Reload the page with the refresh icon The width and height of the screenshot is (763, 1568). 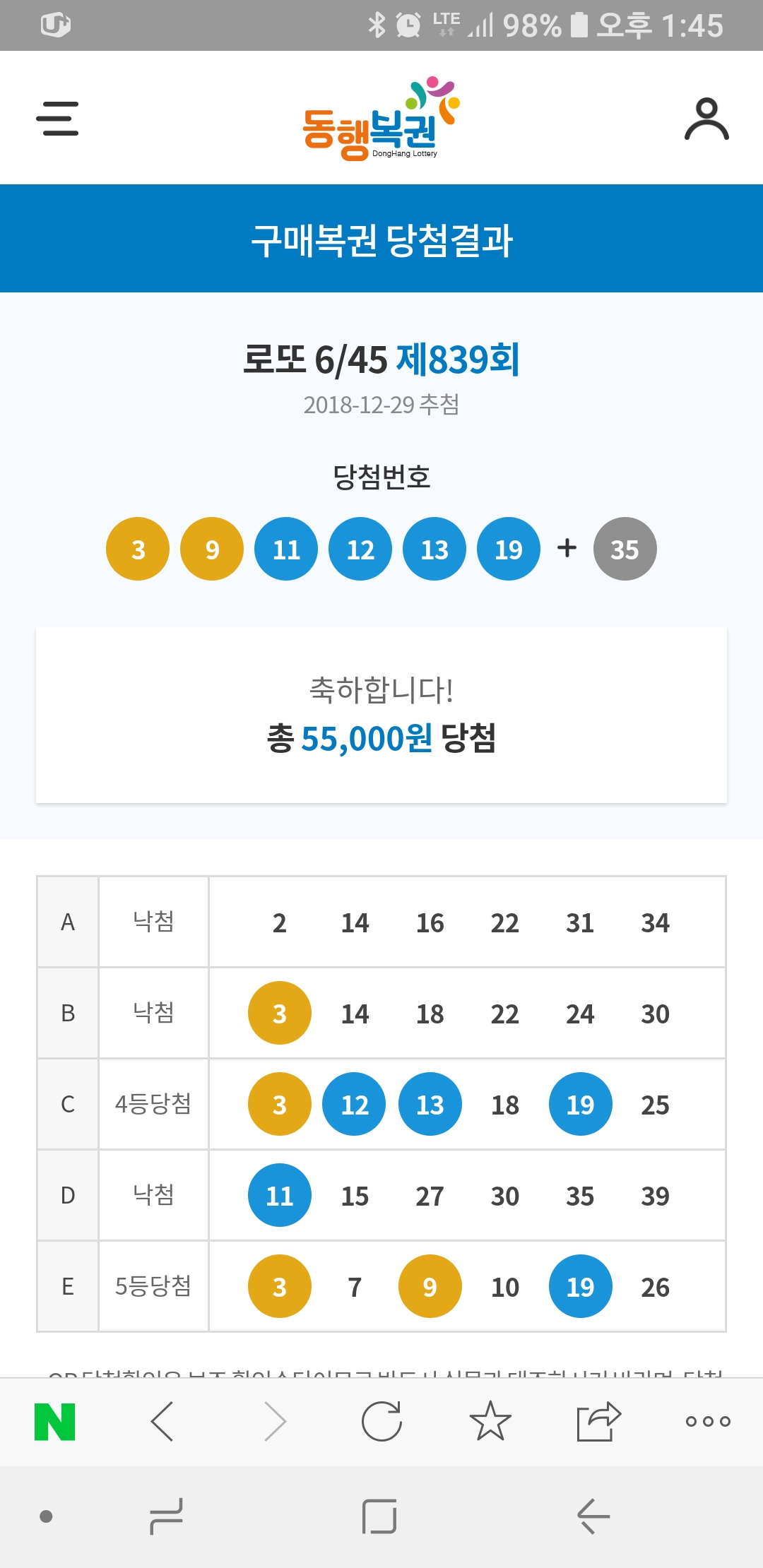pos(381,1421)
